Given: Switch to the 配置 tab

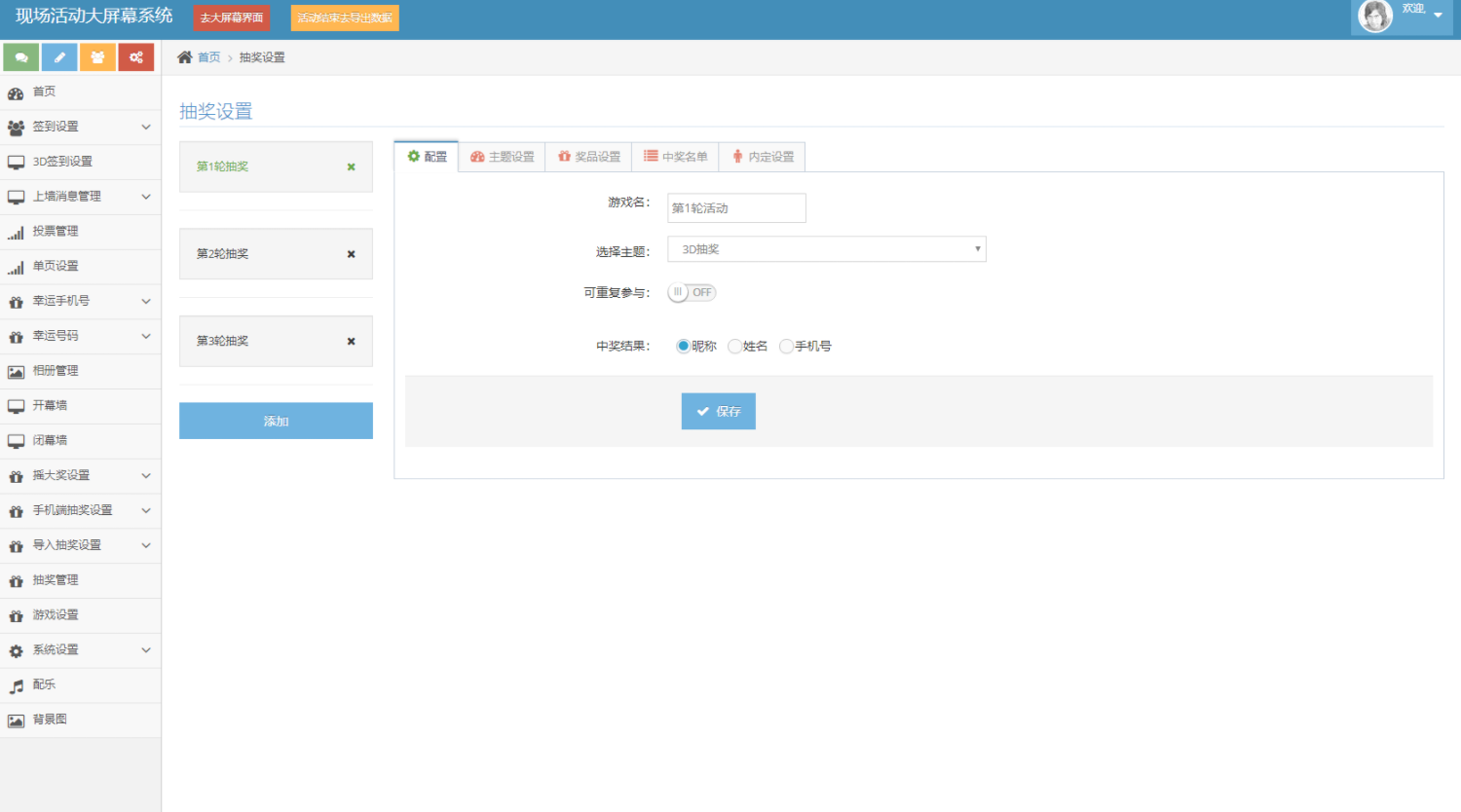Looking at the screenshot, I should click(x=427, y=157).
